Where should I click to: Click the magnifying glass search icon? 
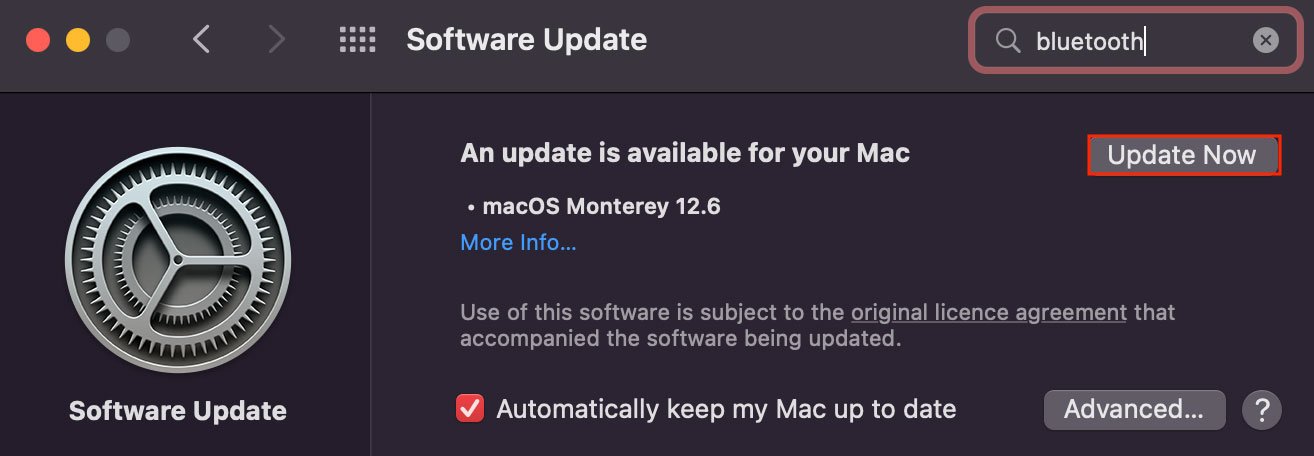tap(1008, 41)
